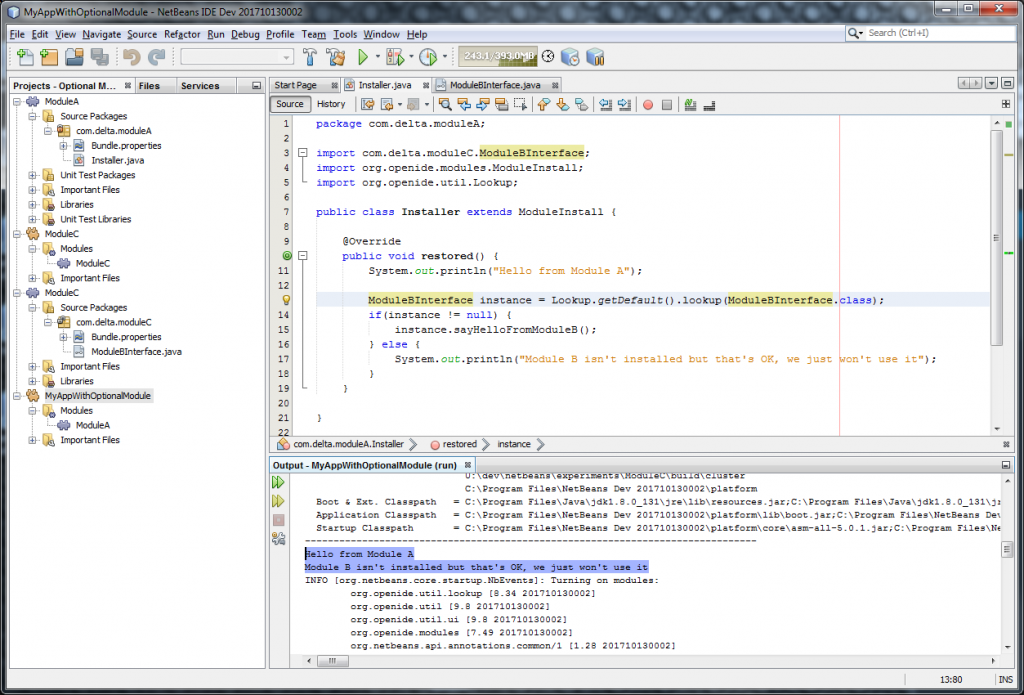This screenshot has width=1024, height=695.
Task: Switch to the Start Page tab
Action: tap(295, 85)
